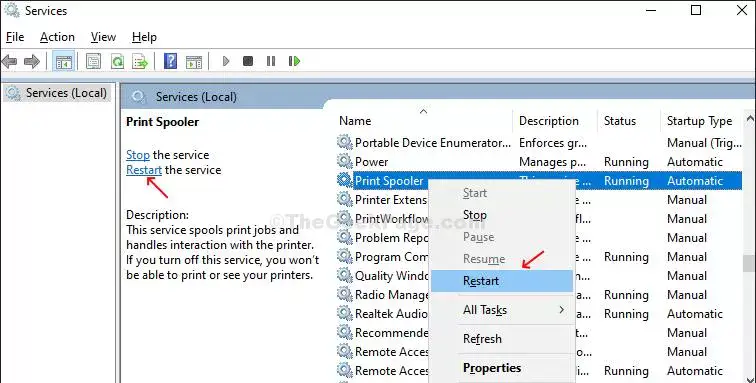
Task: Click the gear icon beside Recommended
Action: (x=344, y=332)
